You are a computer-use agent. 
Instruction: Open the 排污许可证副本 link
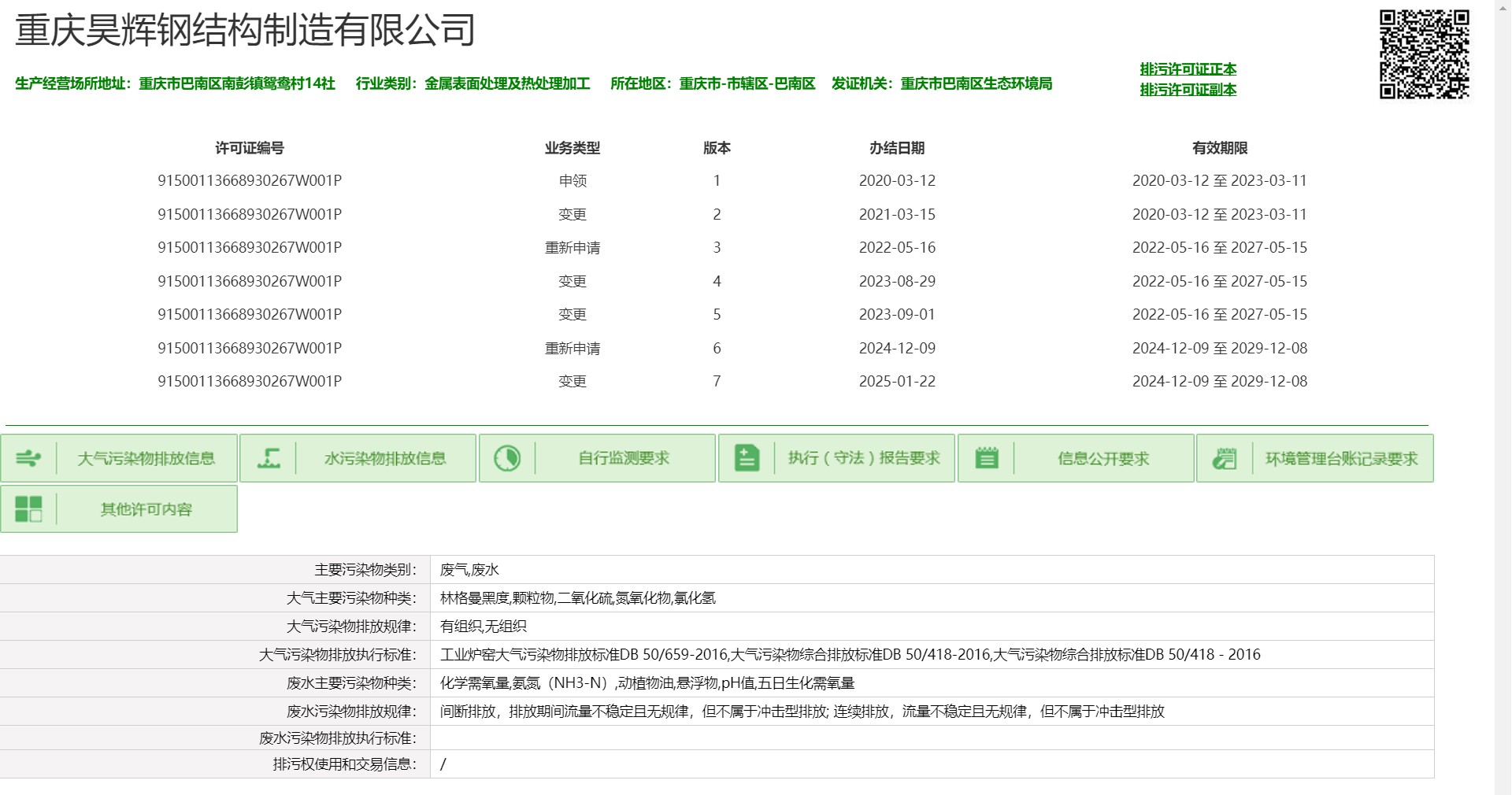coord(1188,90)
